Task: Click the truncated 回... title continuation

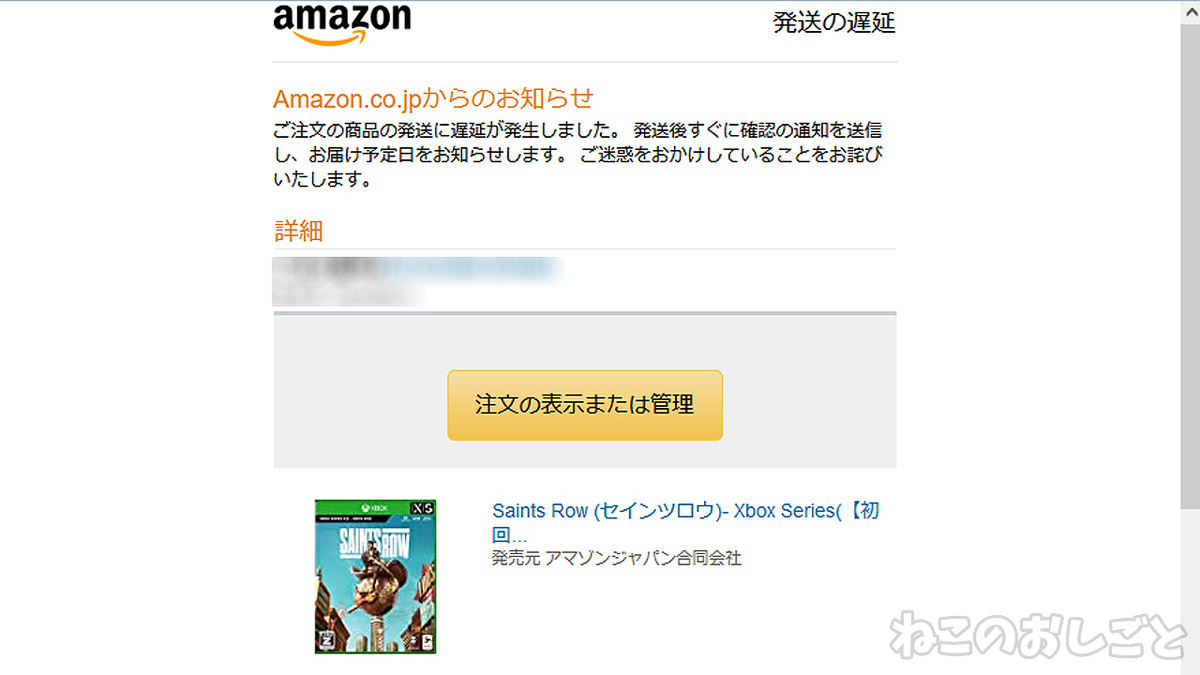Action: [510, 535]
